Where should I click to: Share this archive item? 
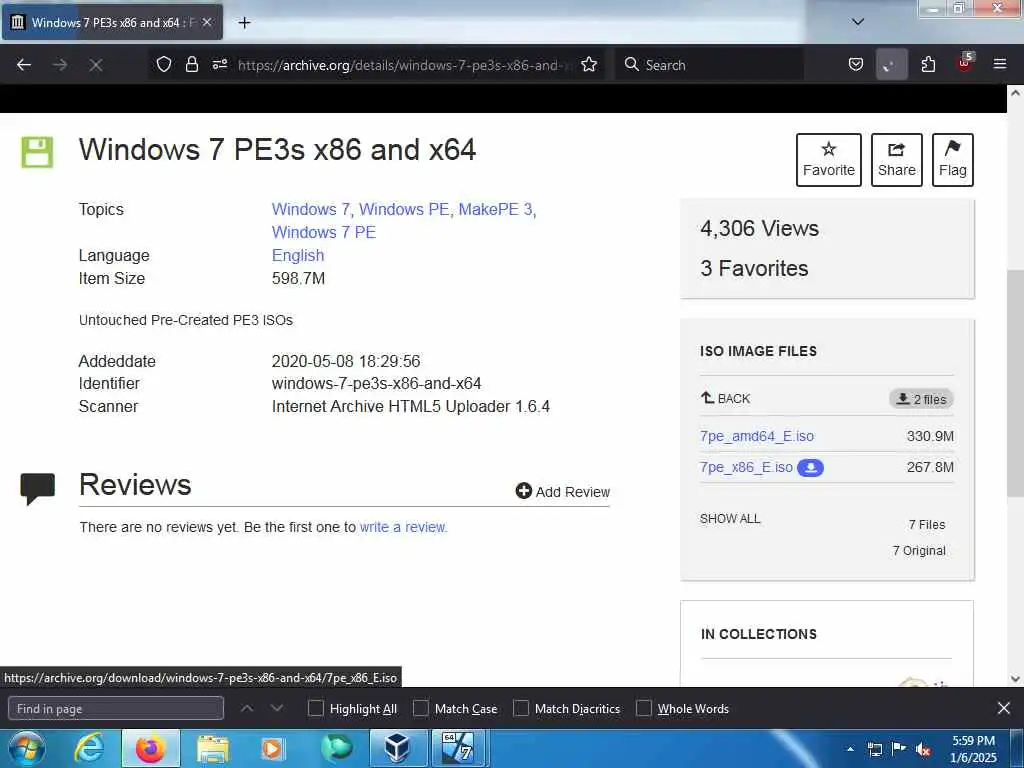[897, 160]
